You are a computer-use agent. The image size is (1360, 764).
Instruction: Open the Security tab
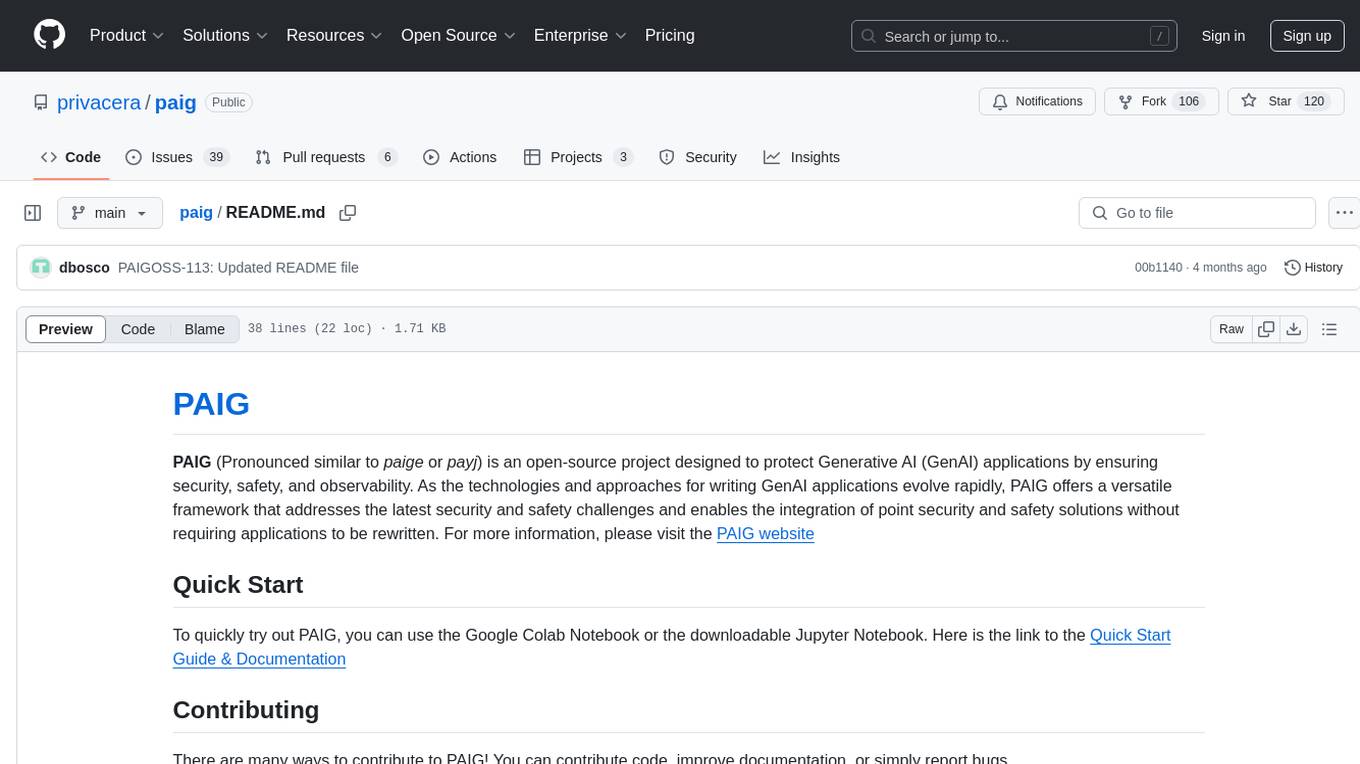point(698,157)
